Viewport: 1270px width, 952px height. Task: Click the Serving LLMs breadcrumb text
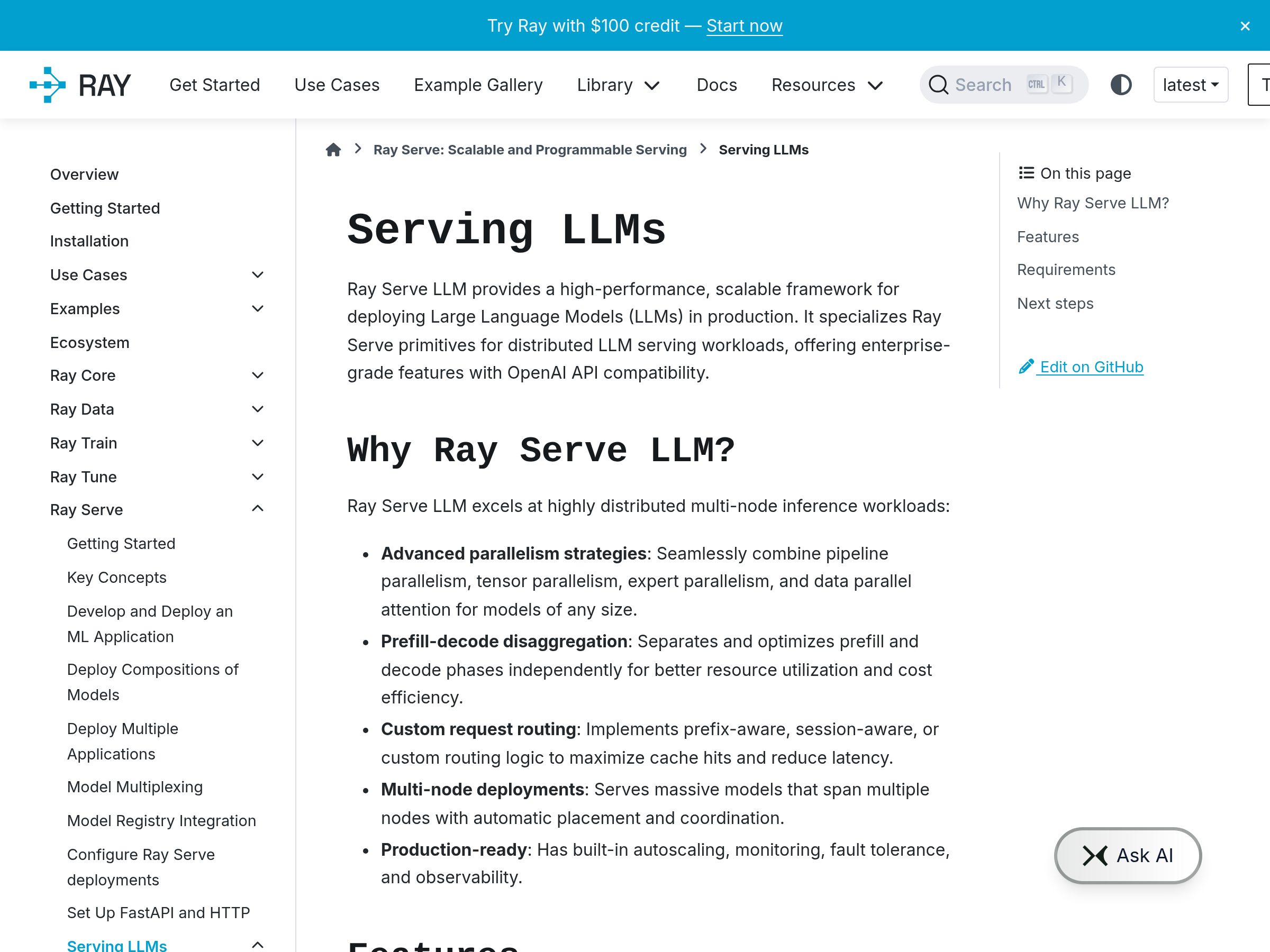tap(763, 150)
